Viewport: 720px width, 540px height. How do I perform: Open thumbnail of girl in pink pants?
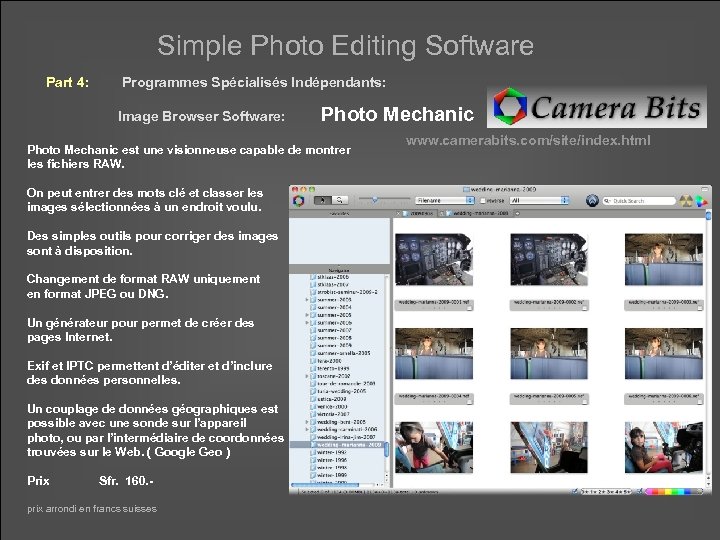coord(434,447)
